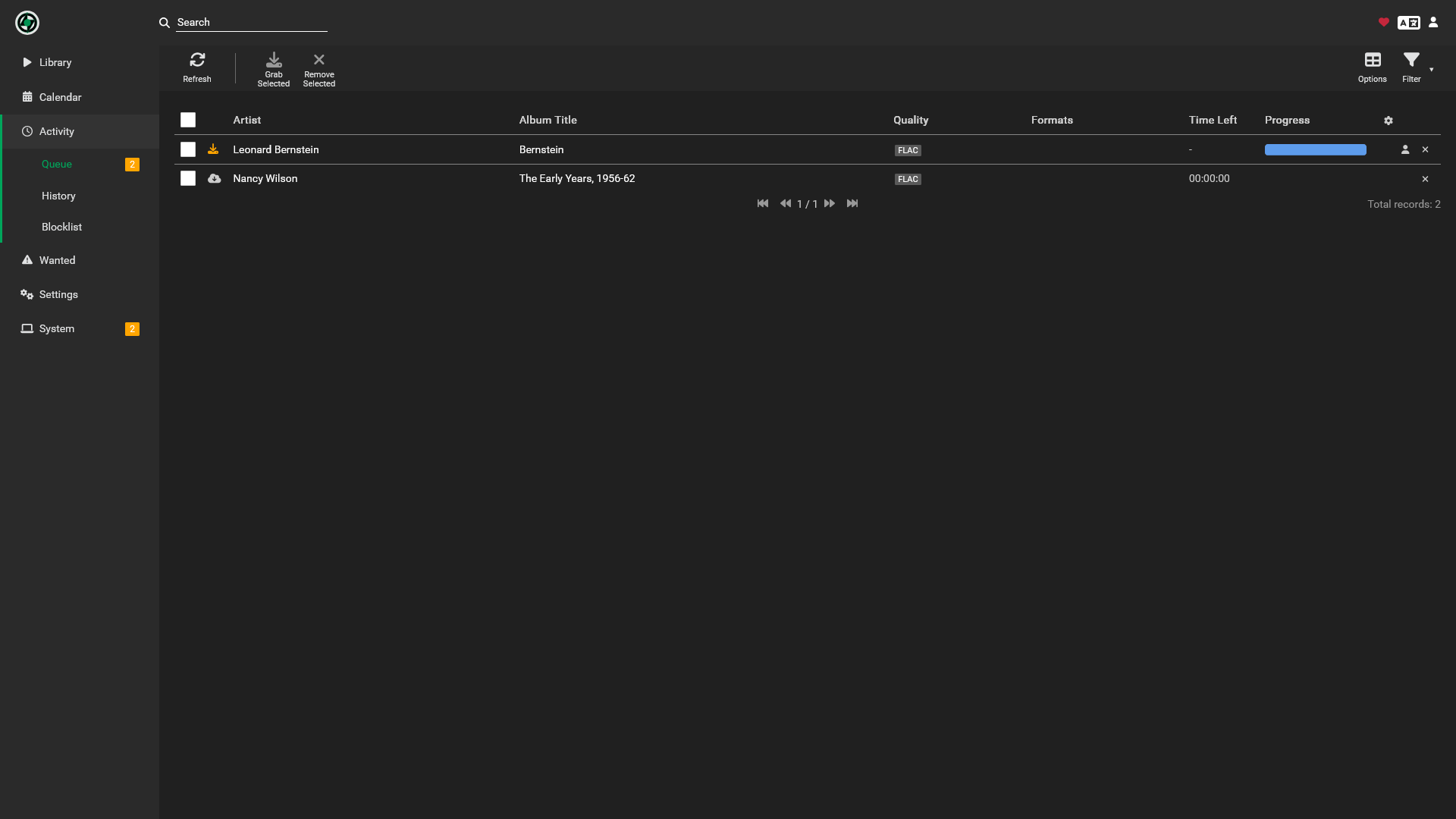
Task: Open Library section in sidebar
Action: click(80, 62)
